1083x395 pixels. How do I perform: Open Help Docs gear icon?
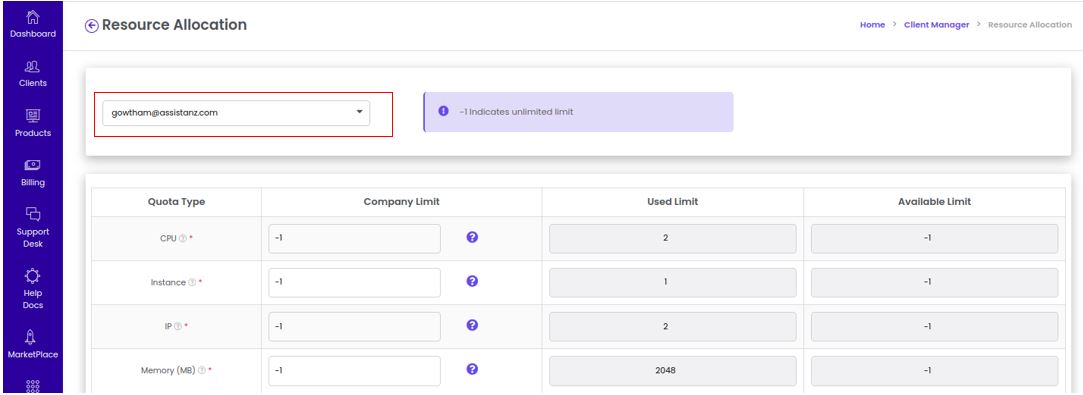click(32, 276)
